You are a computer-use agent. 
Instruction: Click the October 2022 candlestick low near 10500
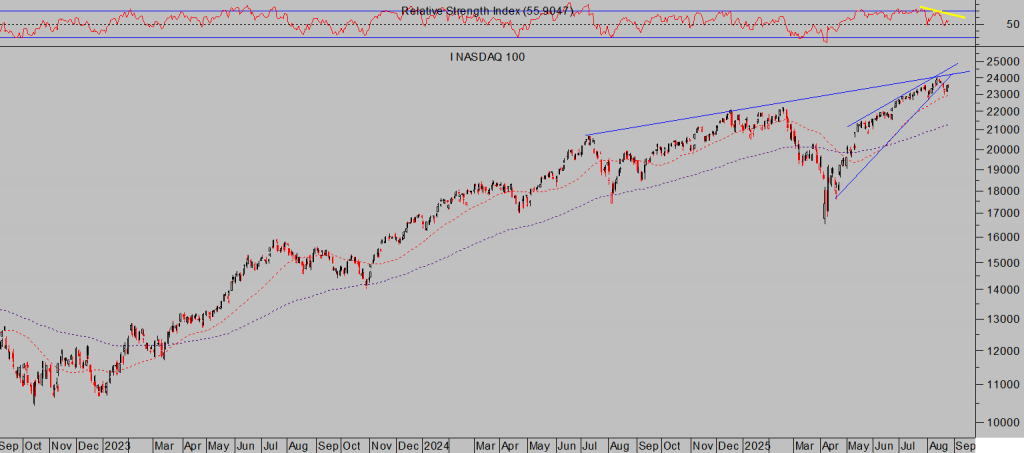[34, 403]
